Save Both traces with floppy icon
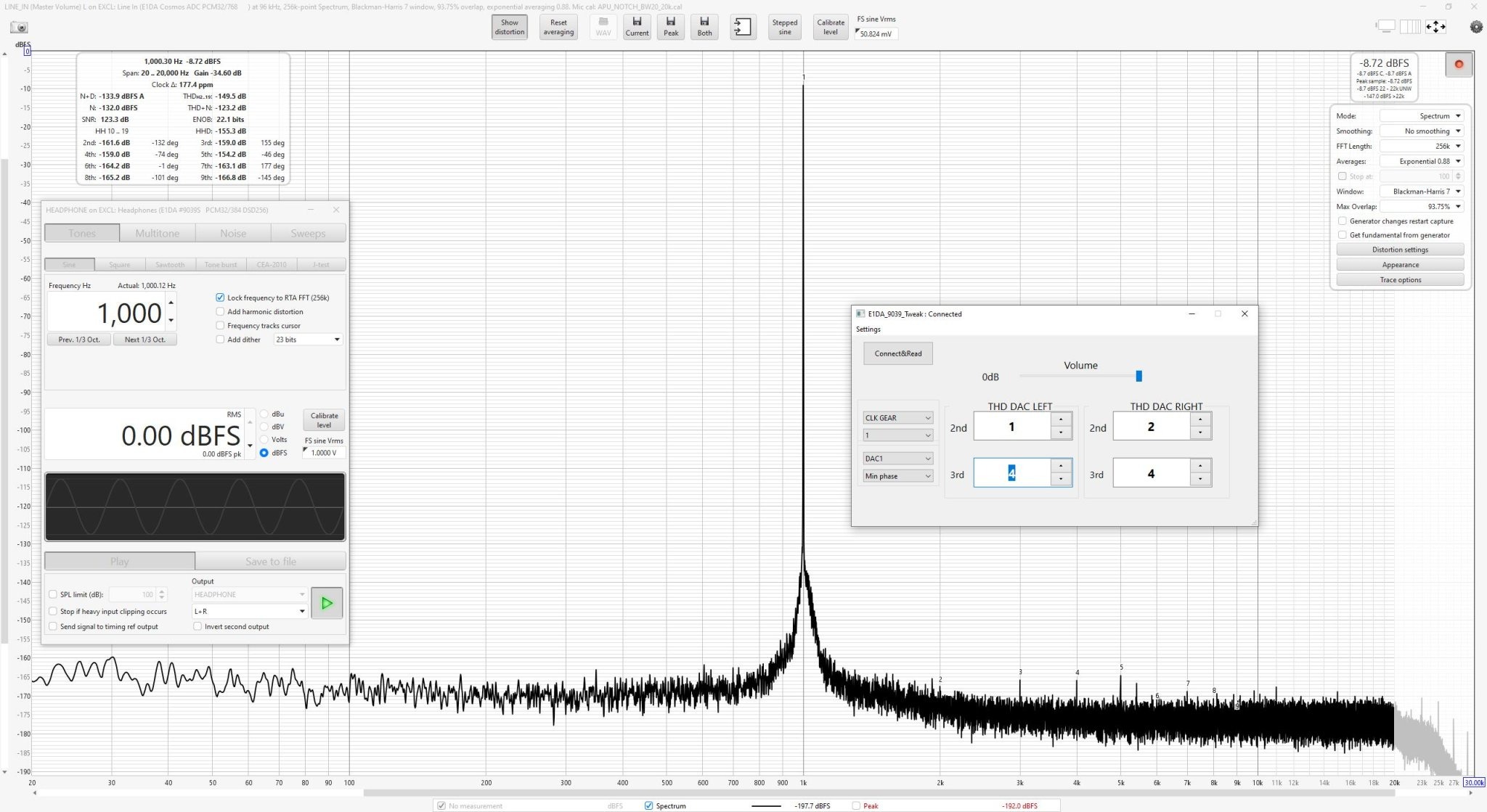Image resolution: width=1487 pixels, height=812 pixels. pos(705,27)
